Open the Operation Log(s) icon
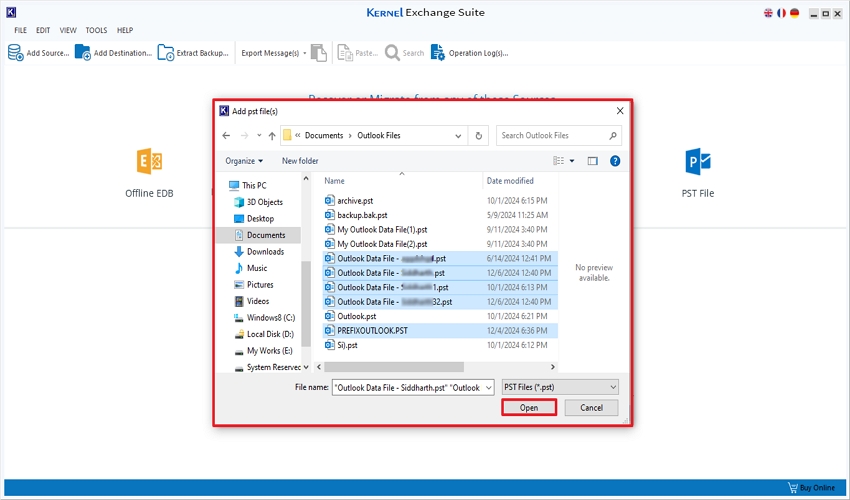850x500 pixels. [437, 53]
